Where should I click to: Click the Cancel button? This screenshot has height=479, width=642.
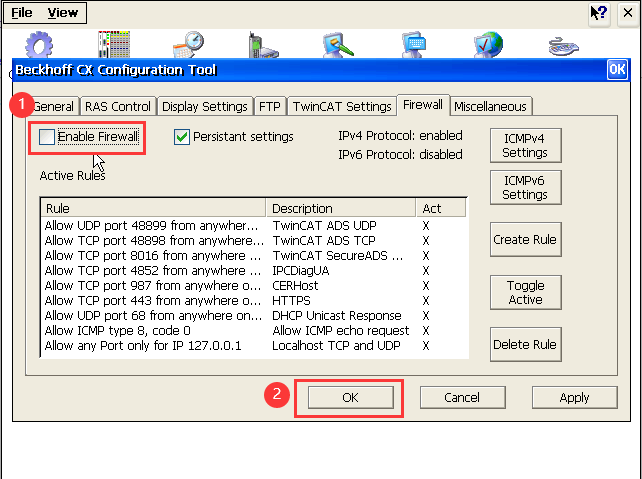462,398
